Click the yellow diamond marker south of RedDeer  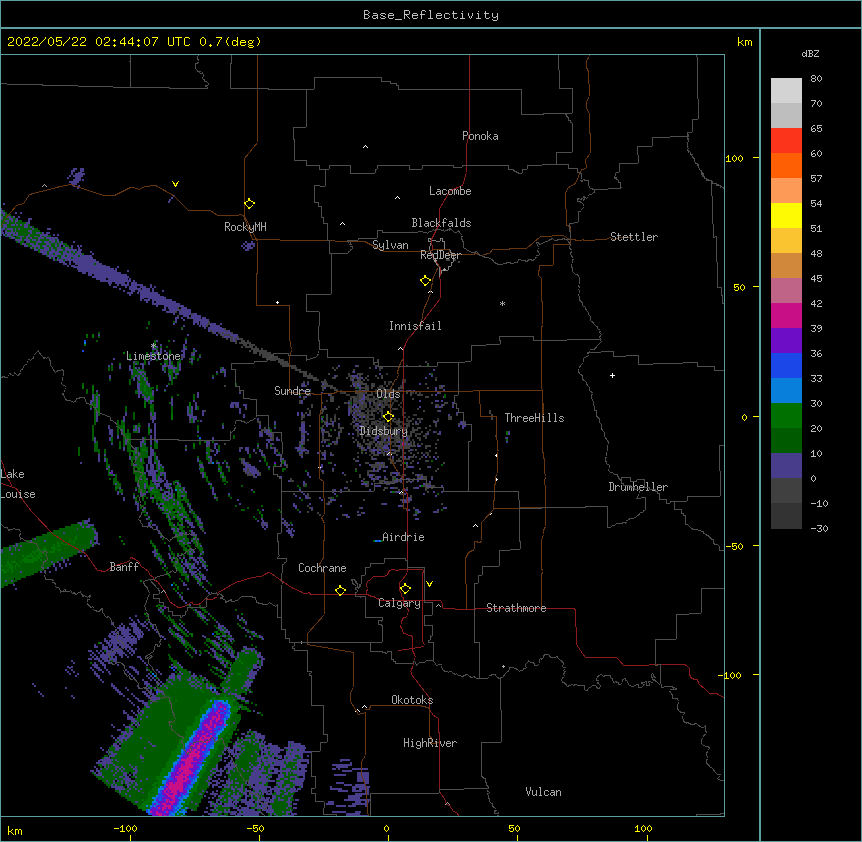[x=425, y=280]
